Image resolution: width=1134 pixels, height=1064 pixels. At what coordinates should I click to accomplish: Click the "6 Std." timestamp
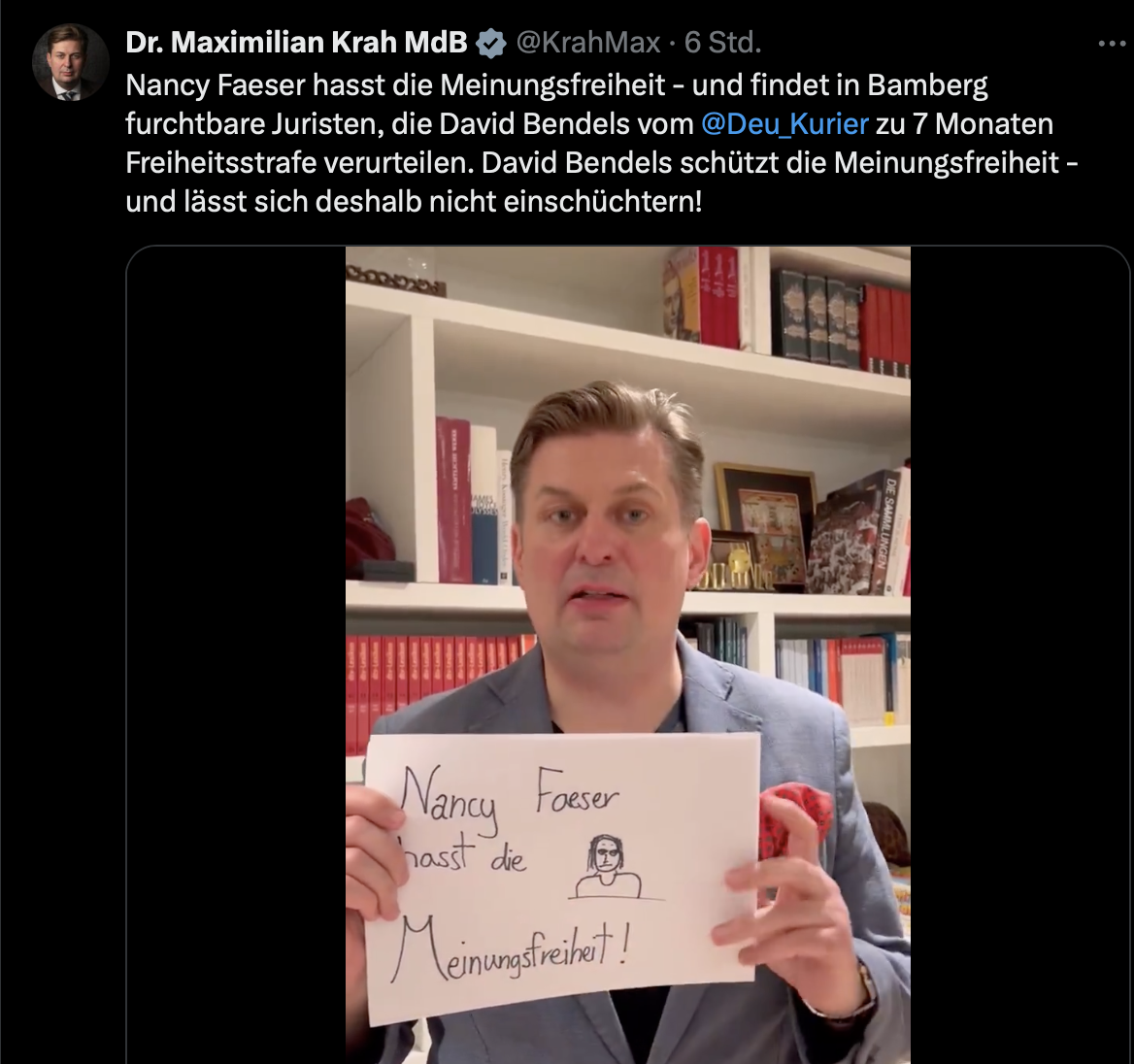coord(723,43)
